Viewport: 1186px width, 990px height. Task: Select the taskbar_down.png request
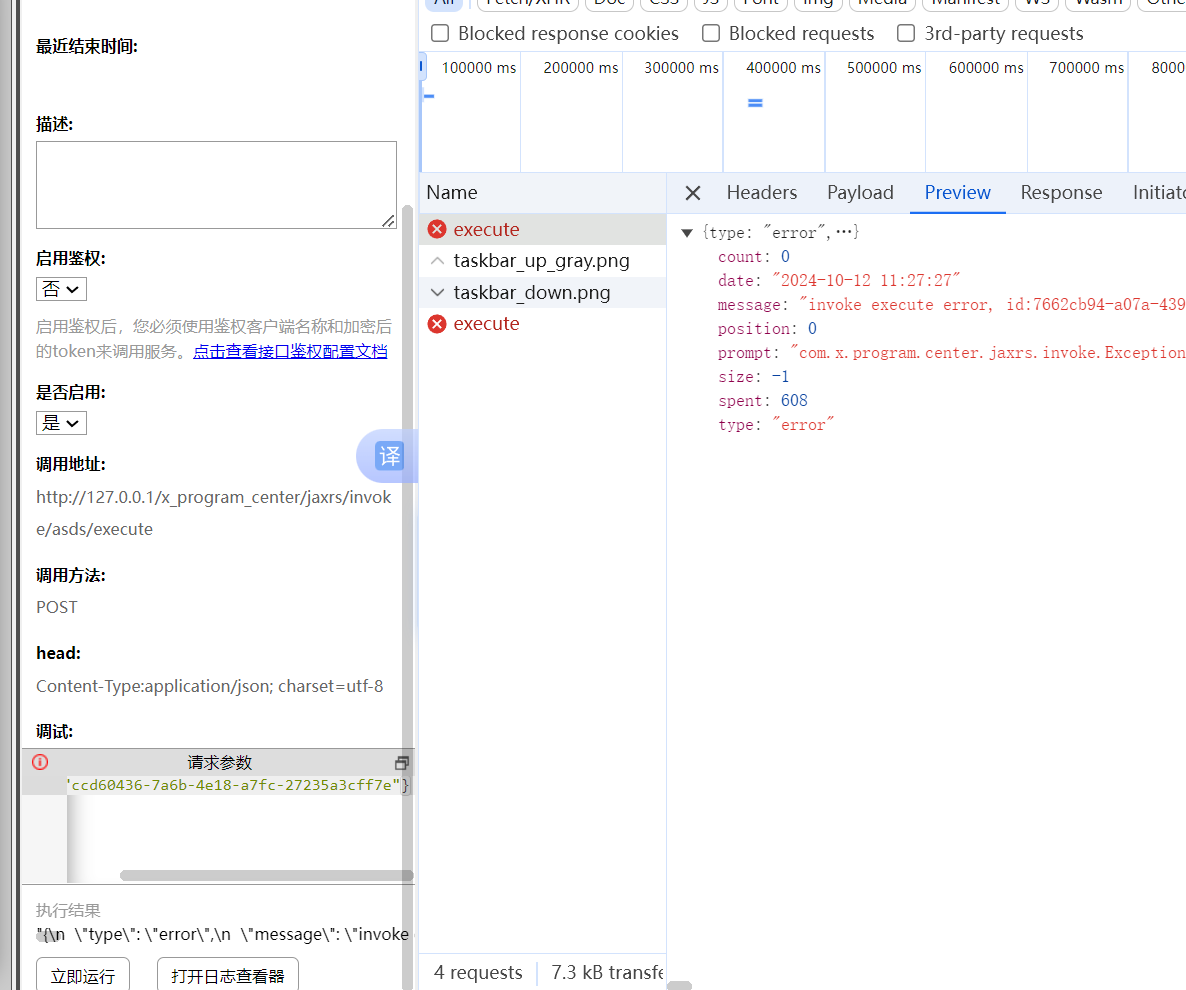(x=531, y=293)
